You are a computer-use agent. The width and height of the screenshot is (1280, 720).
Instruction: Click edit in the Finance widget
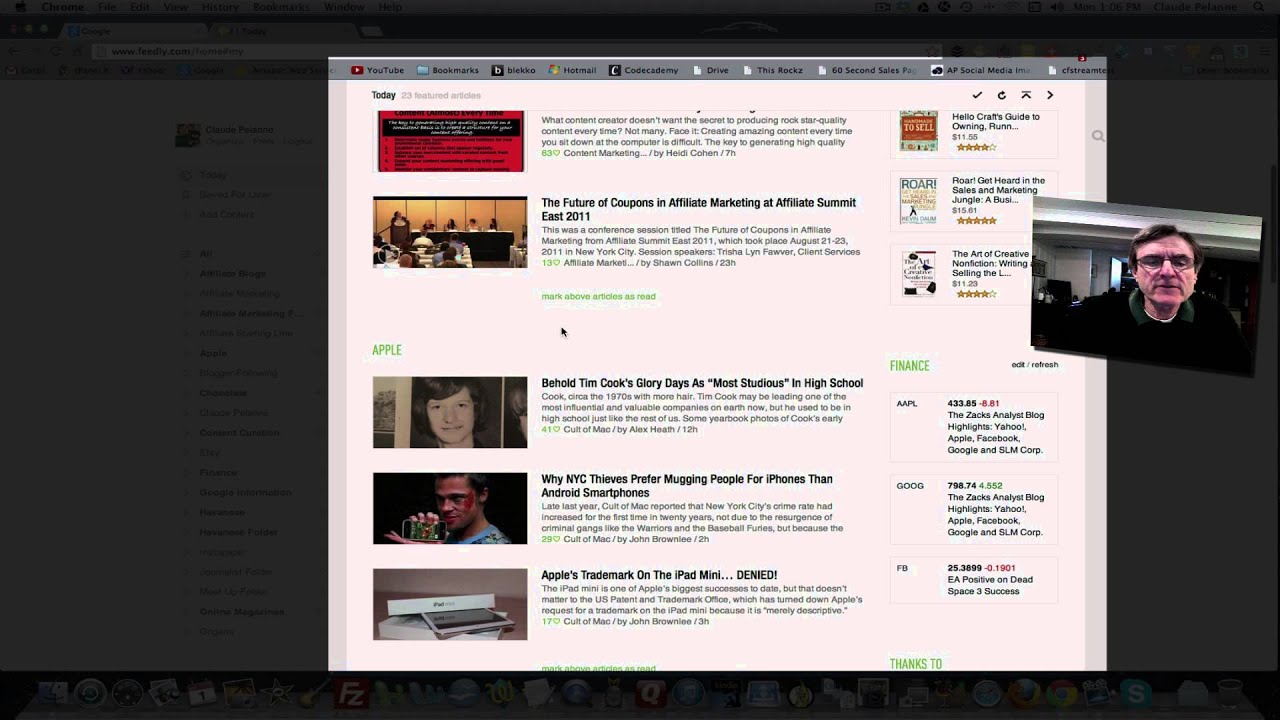coord(1017,365)
